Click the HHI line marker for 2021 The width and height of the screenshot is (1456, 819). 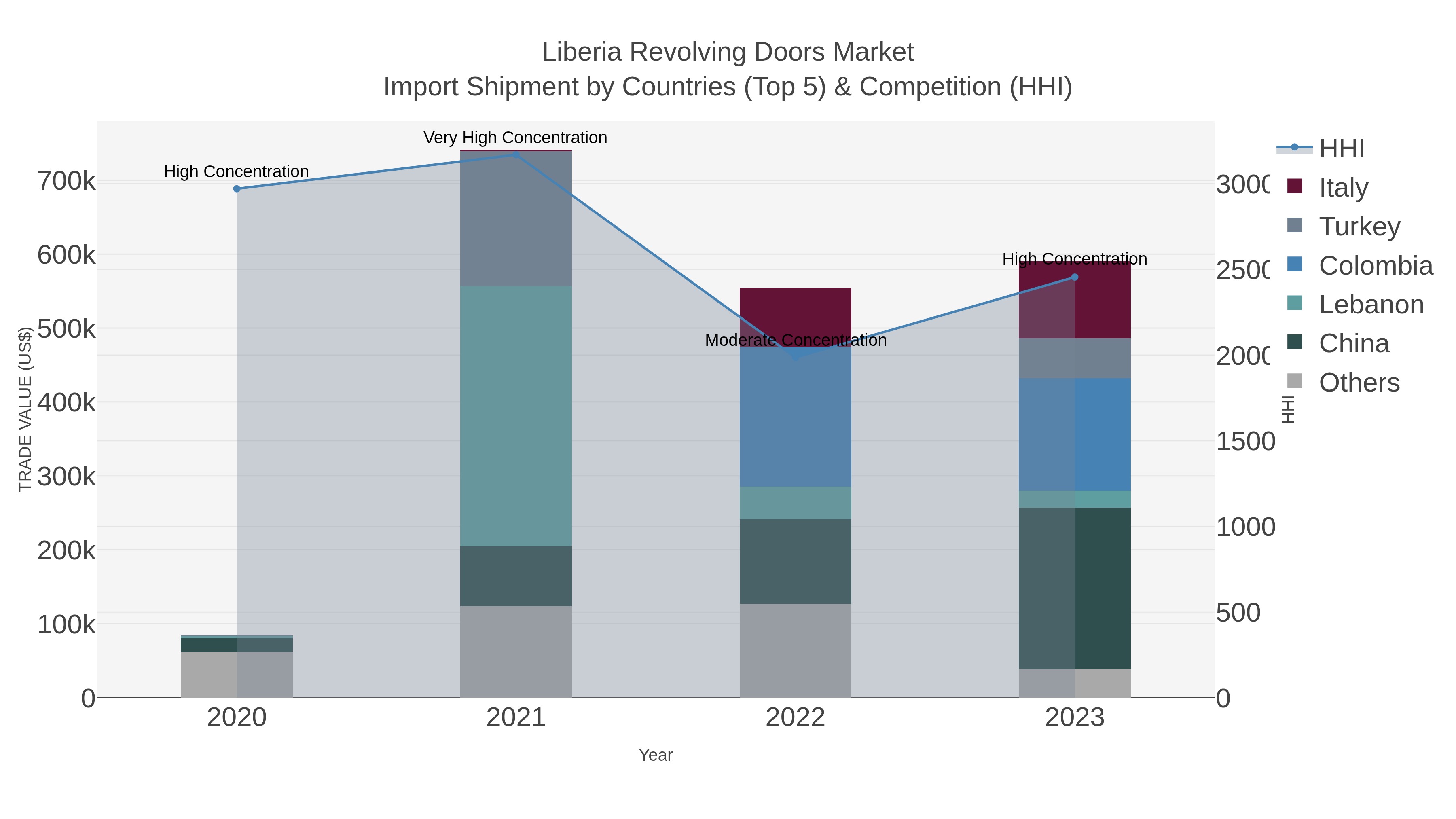coord(516,154)
